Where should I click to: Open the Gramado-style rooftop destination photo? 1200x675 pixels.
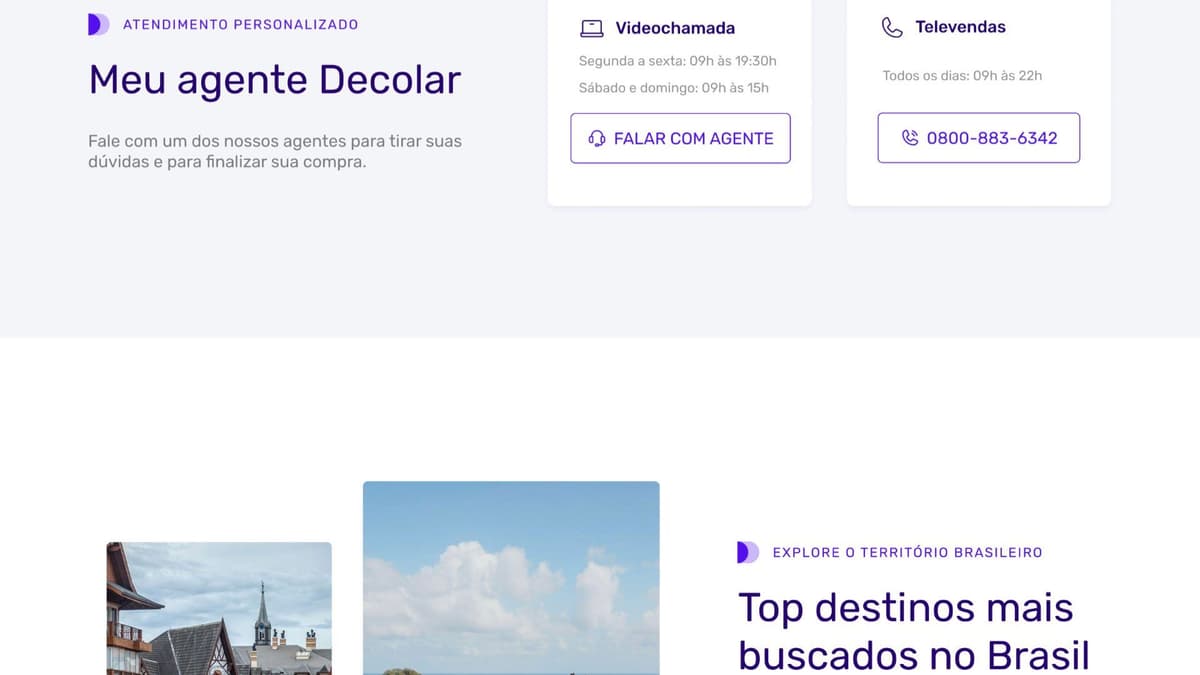tap(217, 608)
